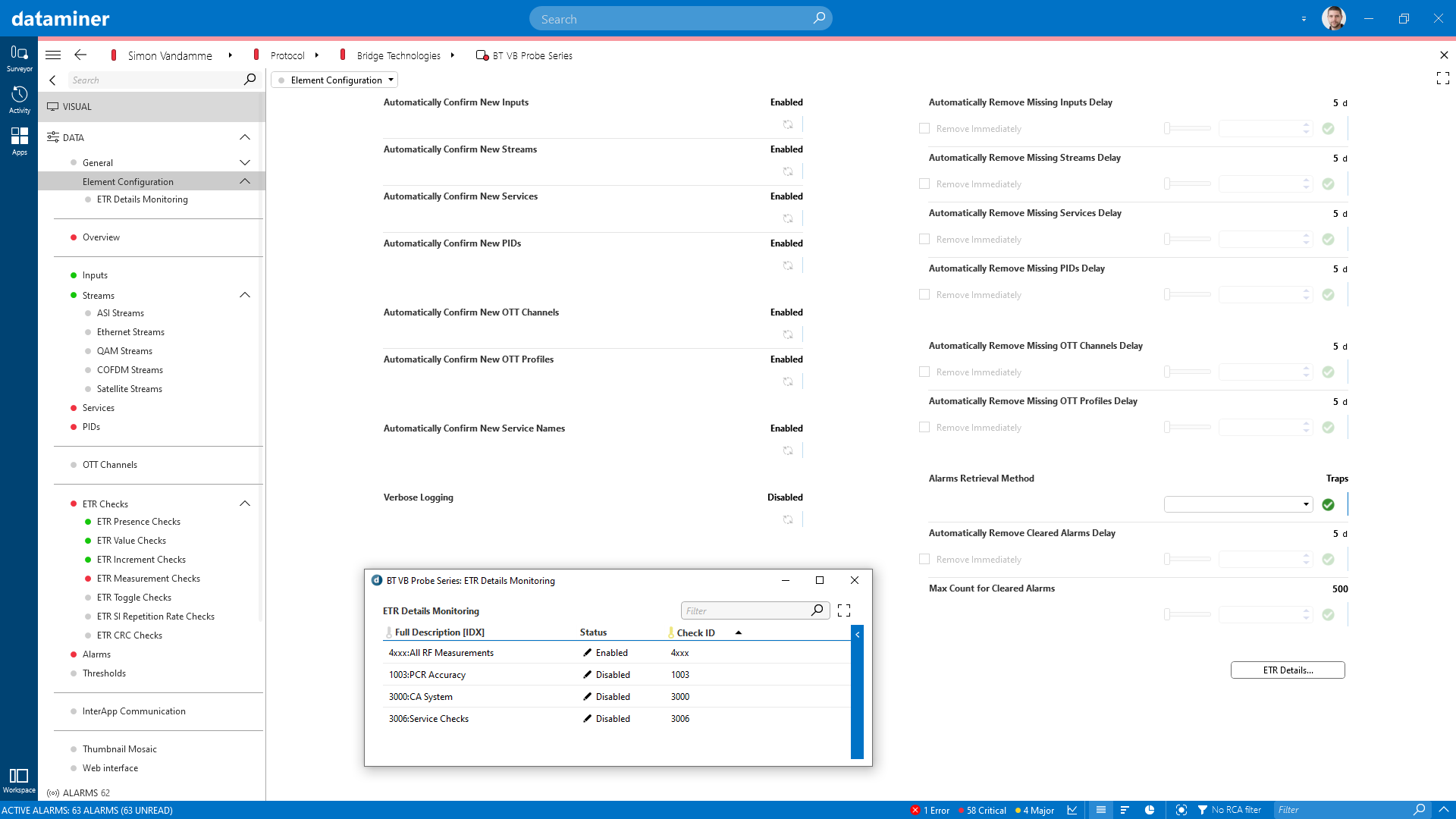Go back with the arrow icon
This screenshot has height=819, width=1456.
coord(80,55)
